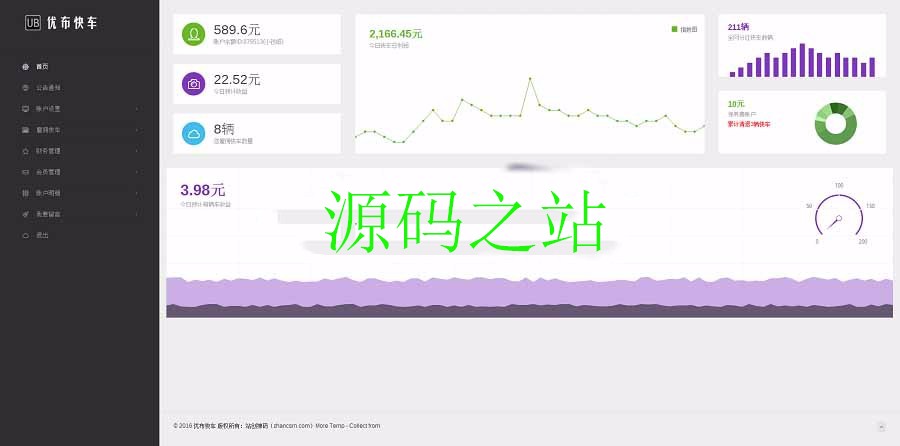Click the 3.98元 value
The image size is (900, 446).
pyautogui.click(x=203, y=190)
